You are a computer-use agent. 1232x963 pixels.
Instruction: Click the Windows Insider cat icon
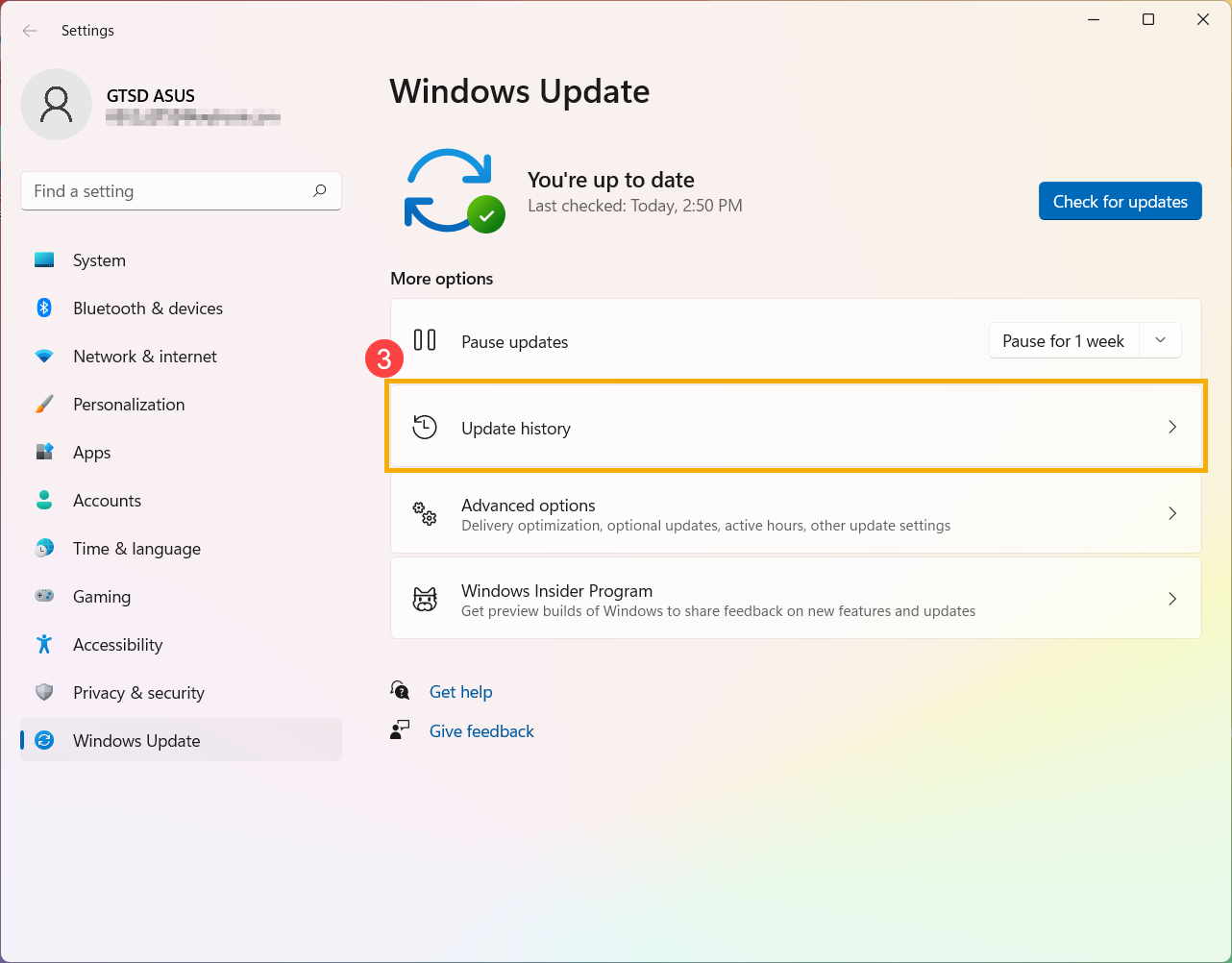pos(425,599)
